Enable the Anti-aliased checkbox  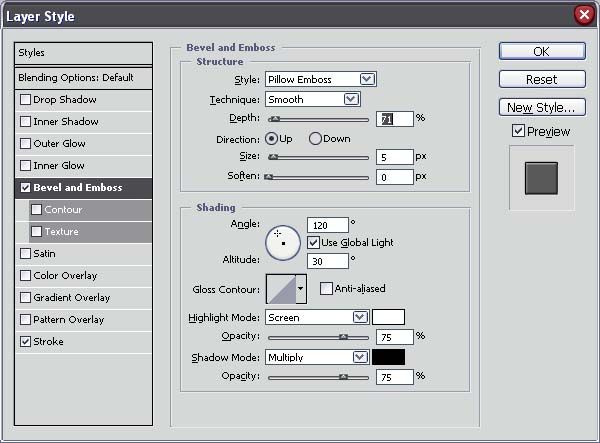click(x=326, y=288)
